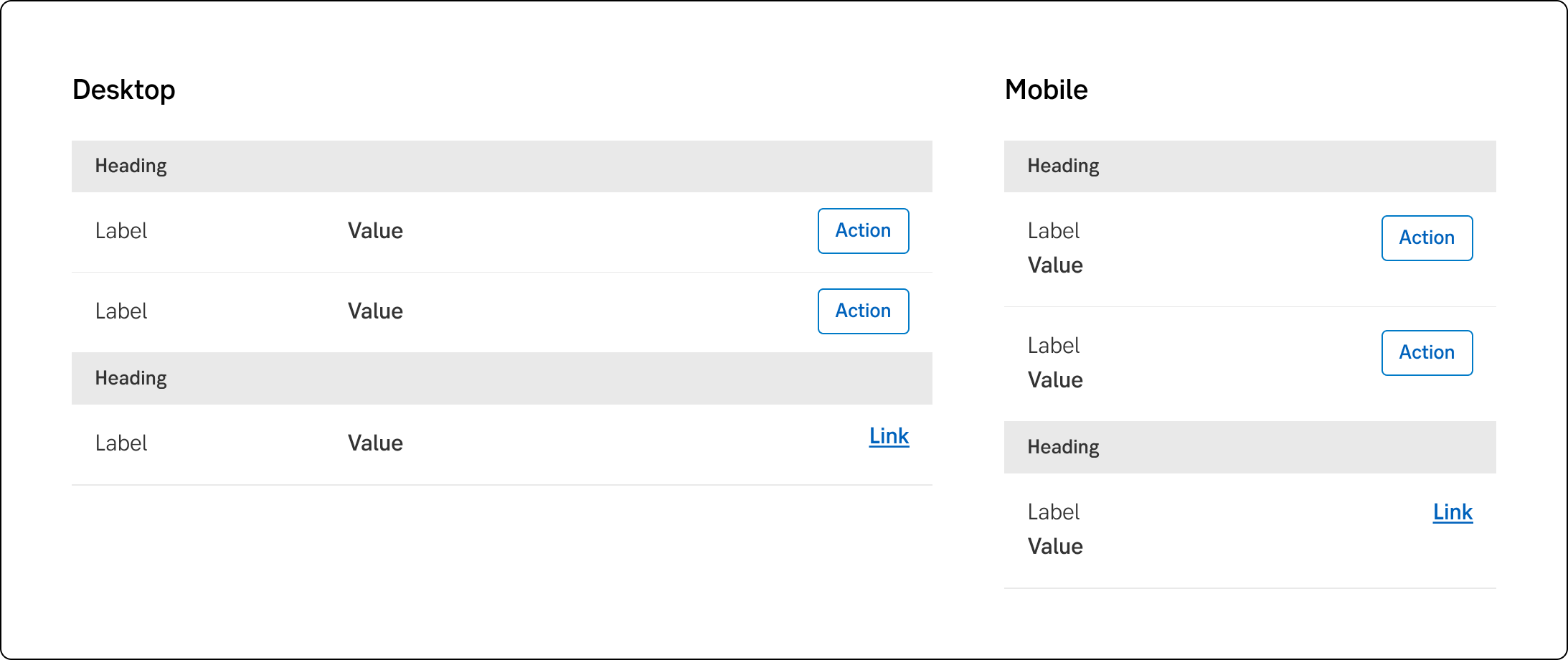1568x660 pixels.
Task: Select the first Value in Mobile layout
Action: pyautogui.click(x=1055, y=265)
